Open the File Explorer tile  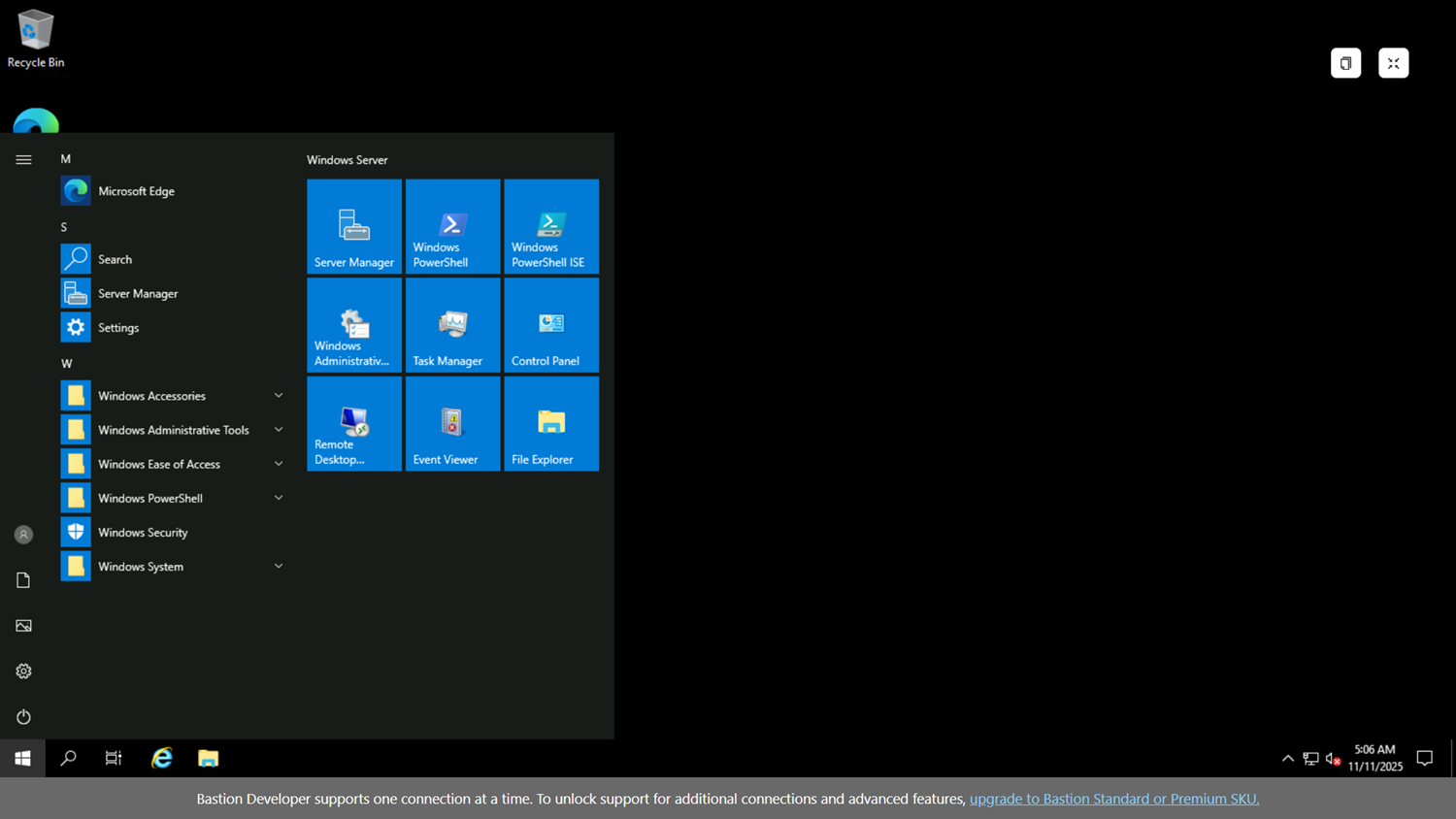pyautogui.click(x=551, y=424)
